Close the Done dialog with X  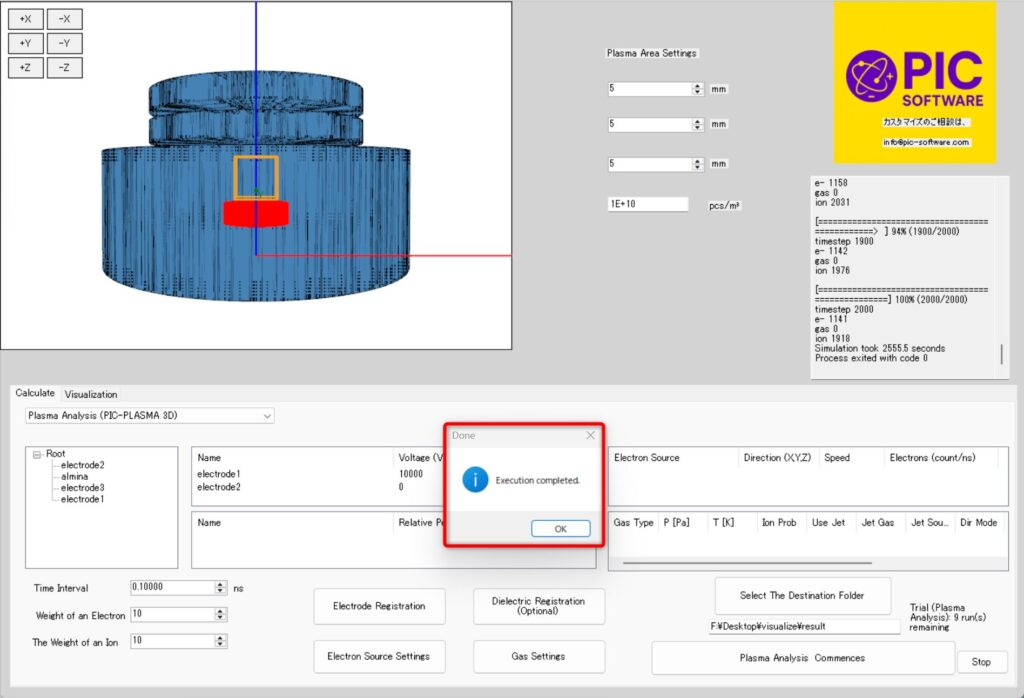tap(590, 436)
